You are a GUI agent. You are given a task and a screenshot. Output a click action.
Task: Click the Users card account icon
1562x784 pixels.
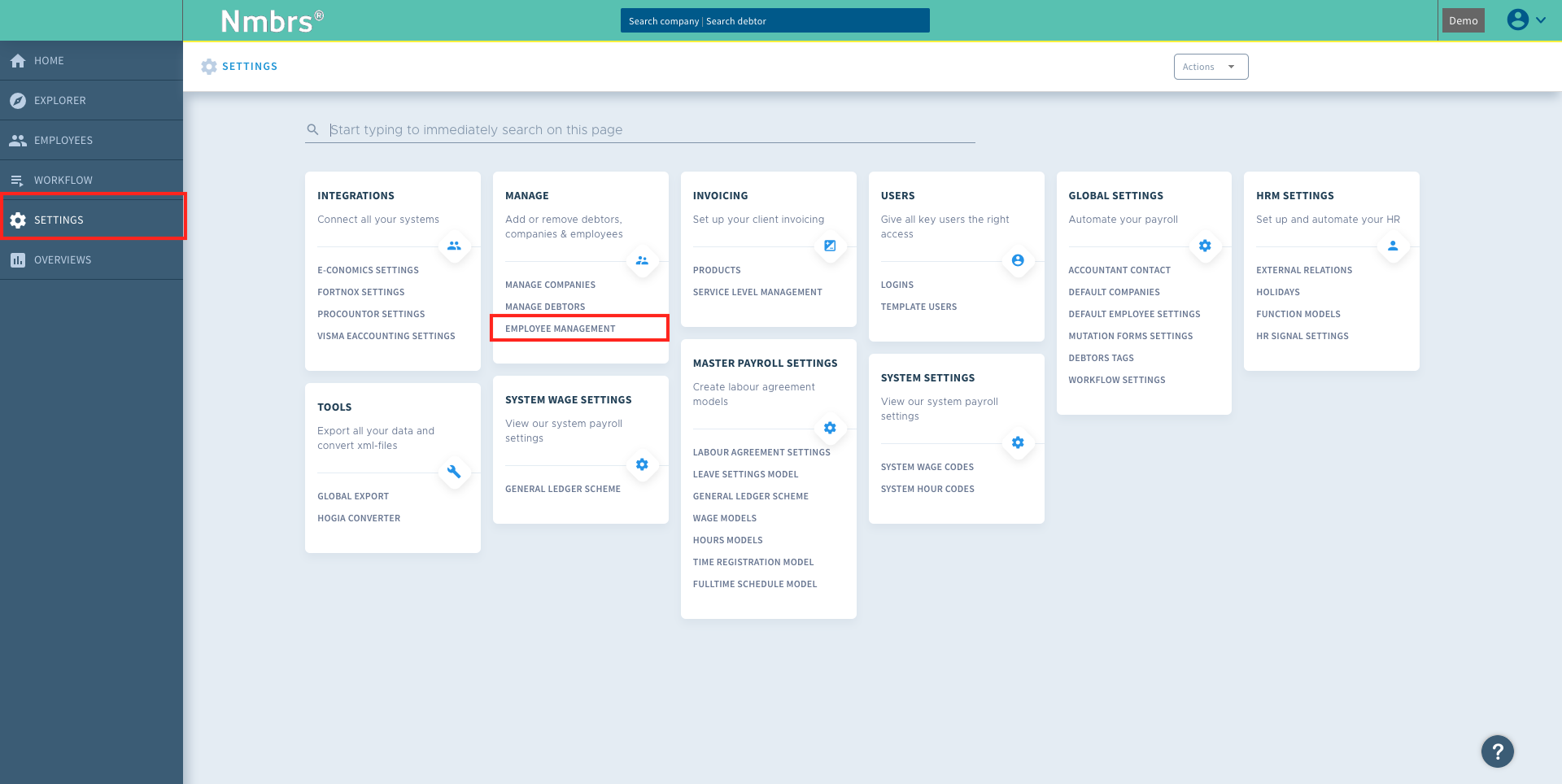(x=1018, y=260)
